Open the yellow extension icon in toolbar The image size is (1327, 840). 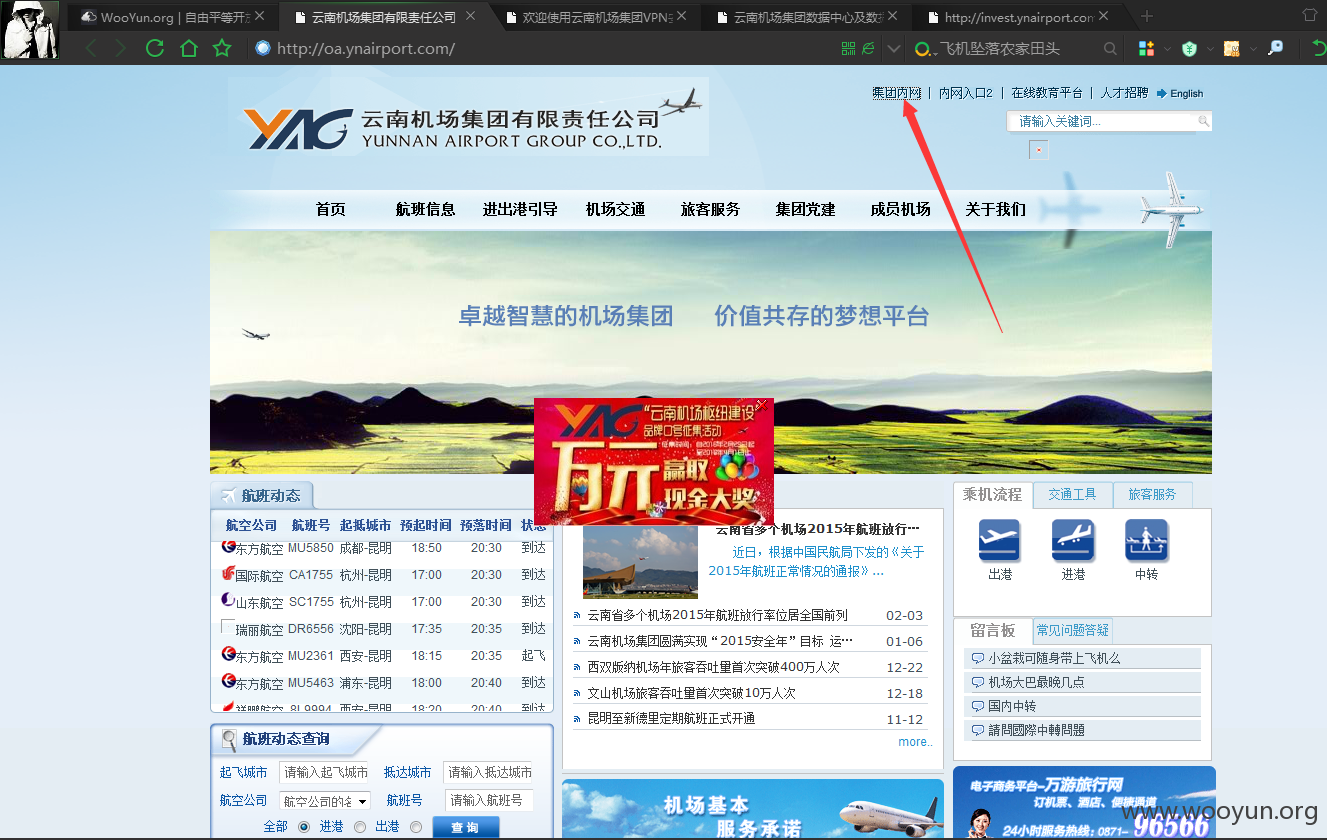click(x=1232, y=48)
